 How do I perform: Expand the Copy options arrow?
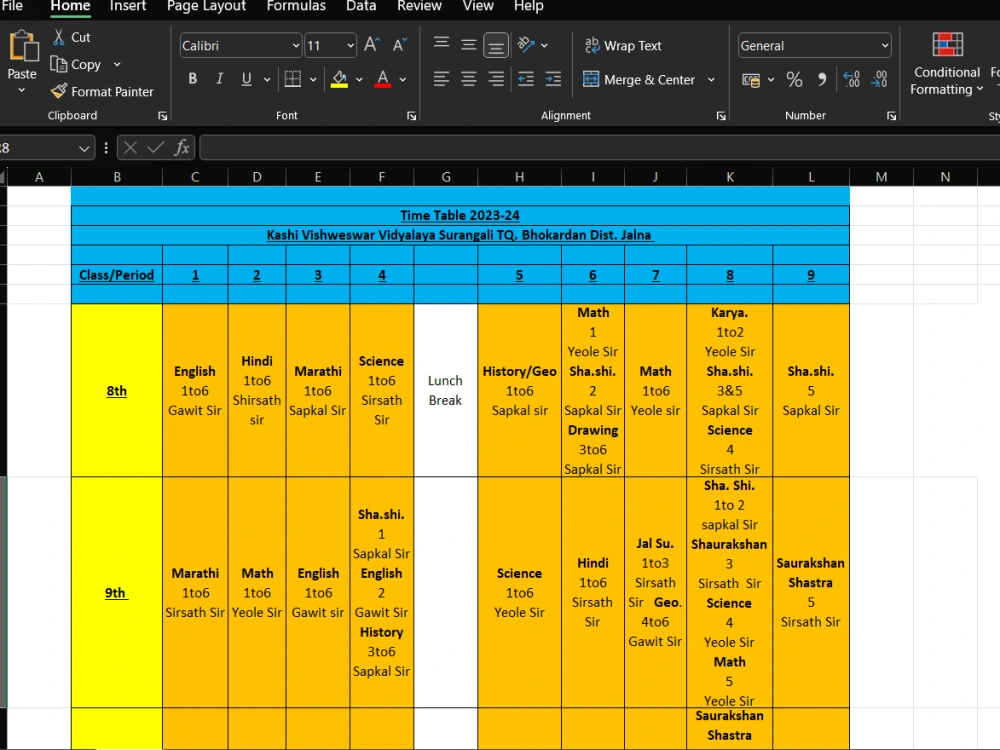click(117, 64)
